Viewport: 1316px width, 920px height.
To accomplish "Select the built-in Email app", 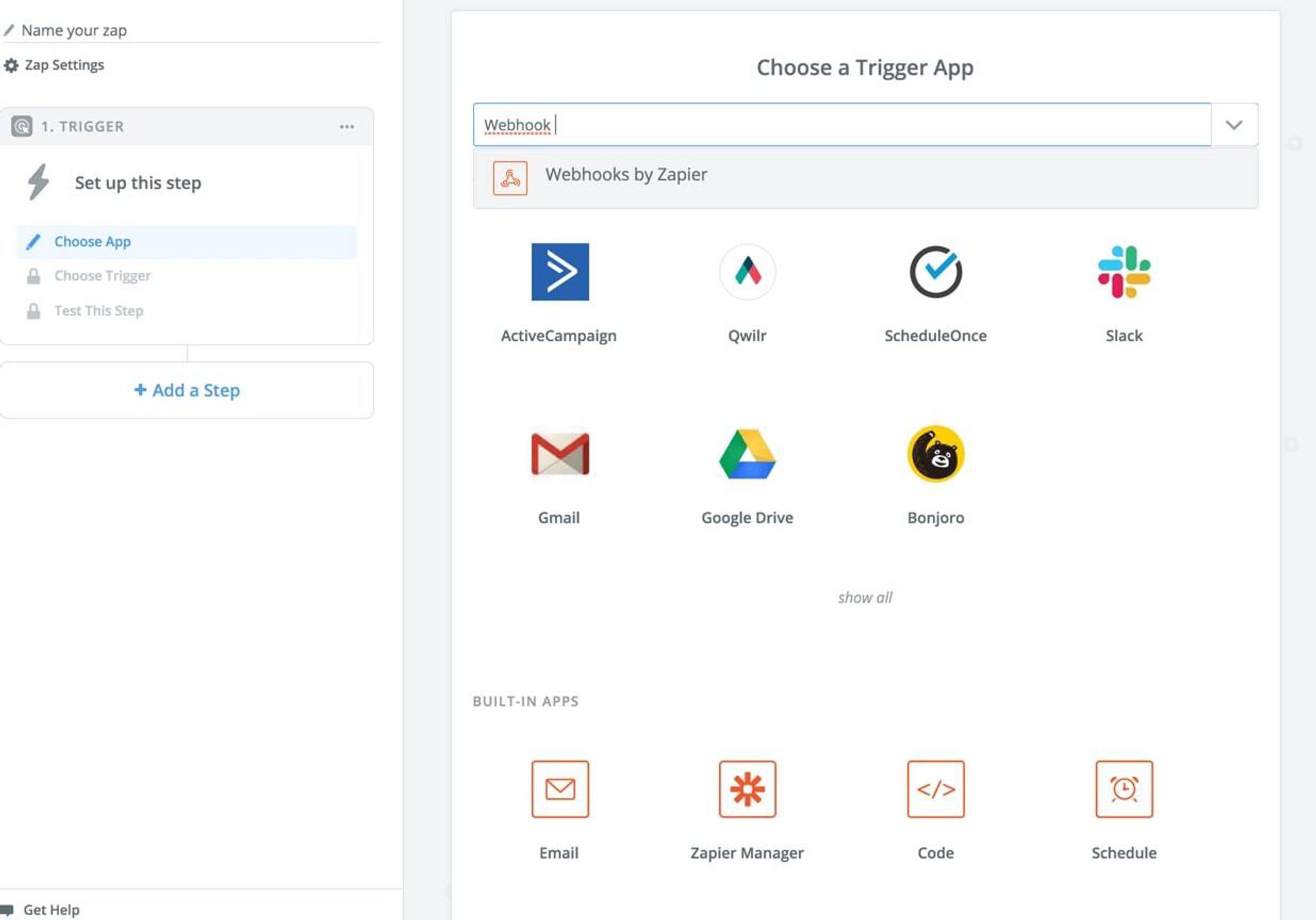I will pos(559,789).
